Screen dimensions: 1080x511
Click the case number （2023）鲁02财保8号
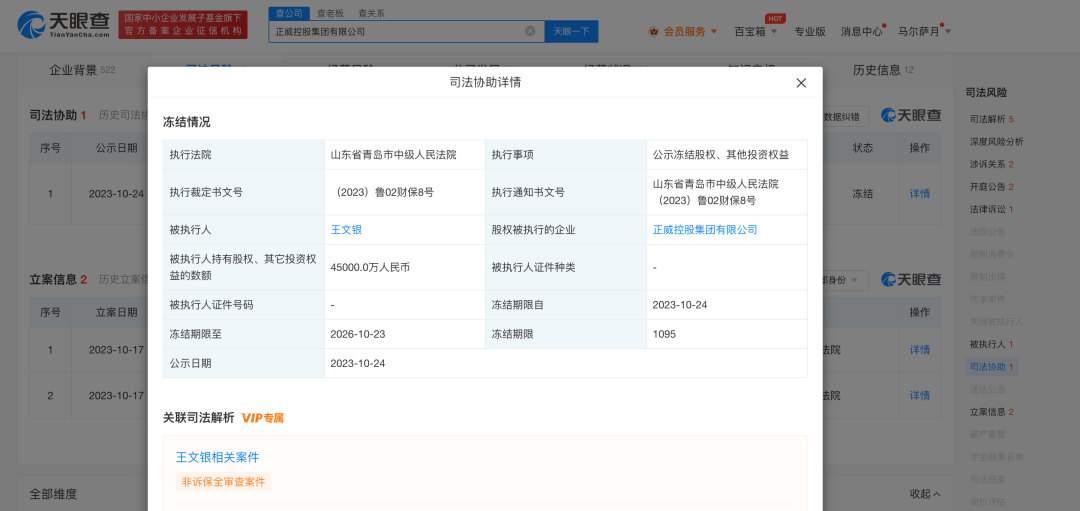pos(382,192)
